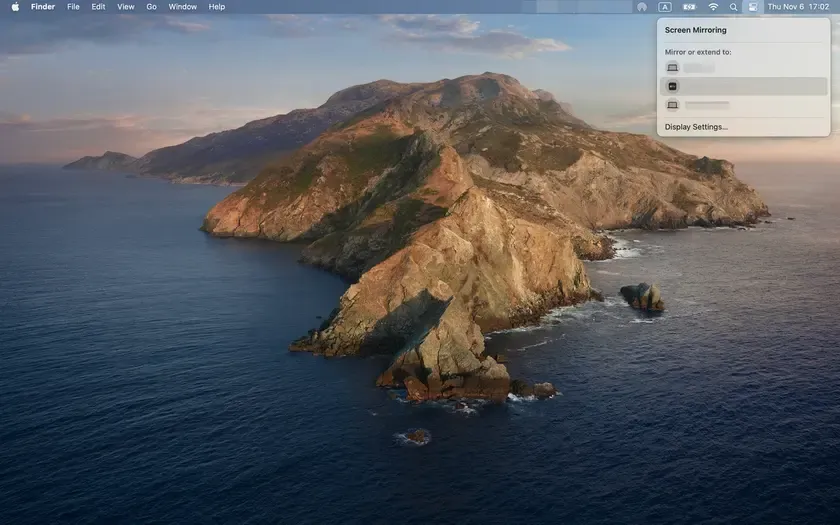This screenshot has height=525, width=840.
Task: Open the Finder menu
Action: click(43, 7)
